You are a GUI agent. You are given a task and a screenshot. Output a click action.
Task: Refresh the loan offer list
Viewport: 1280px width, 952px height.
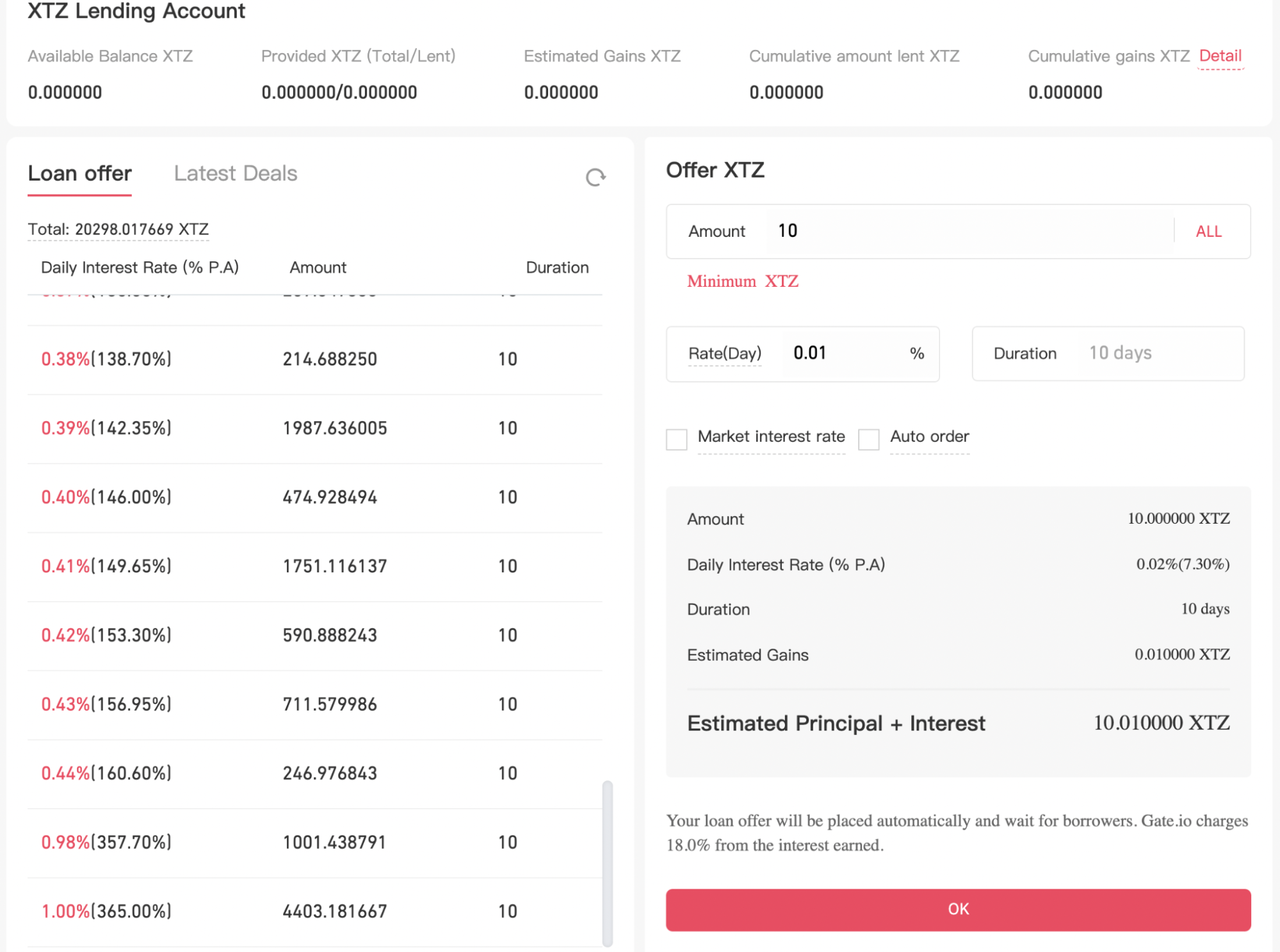point(595,177)
